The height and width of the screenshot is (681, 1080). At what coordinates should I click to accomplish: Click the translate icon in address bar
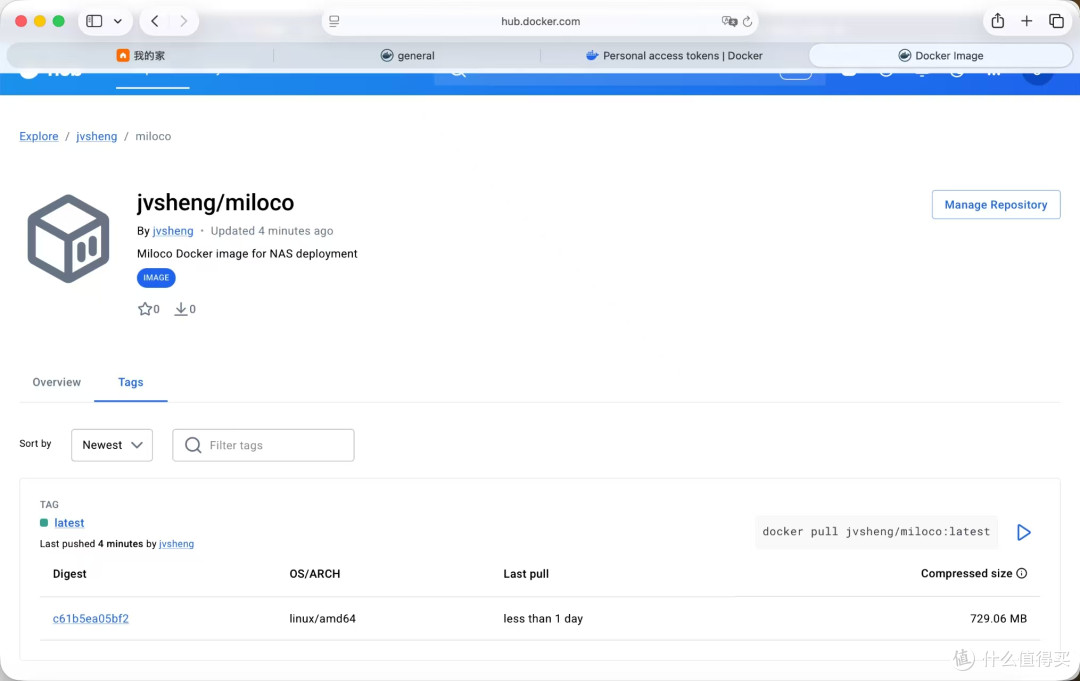click(729, 21)
